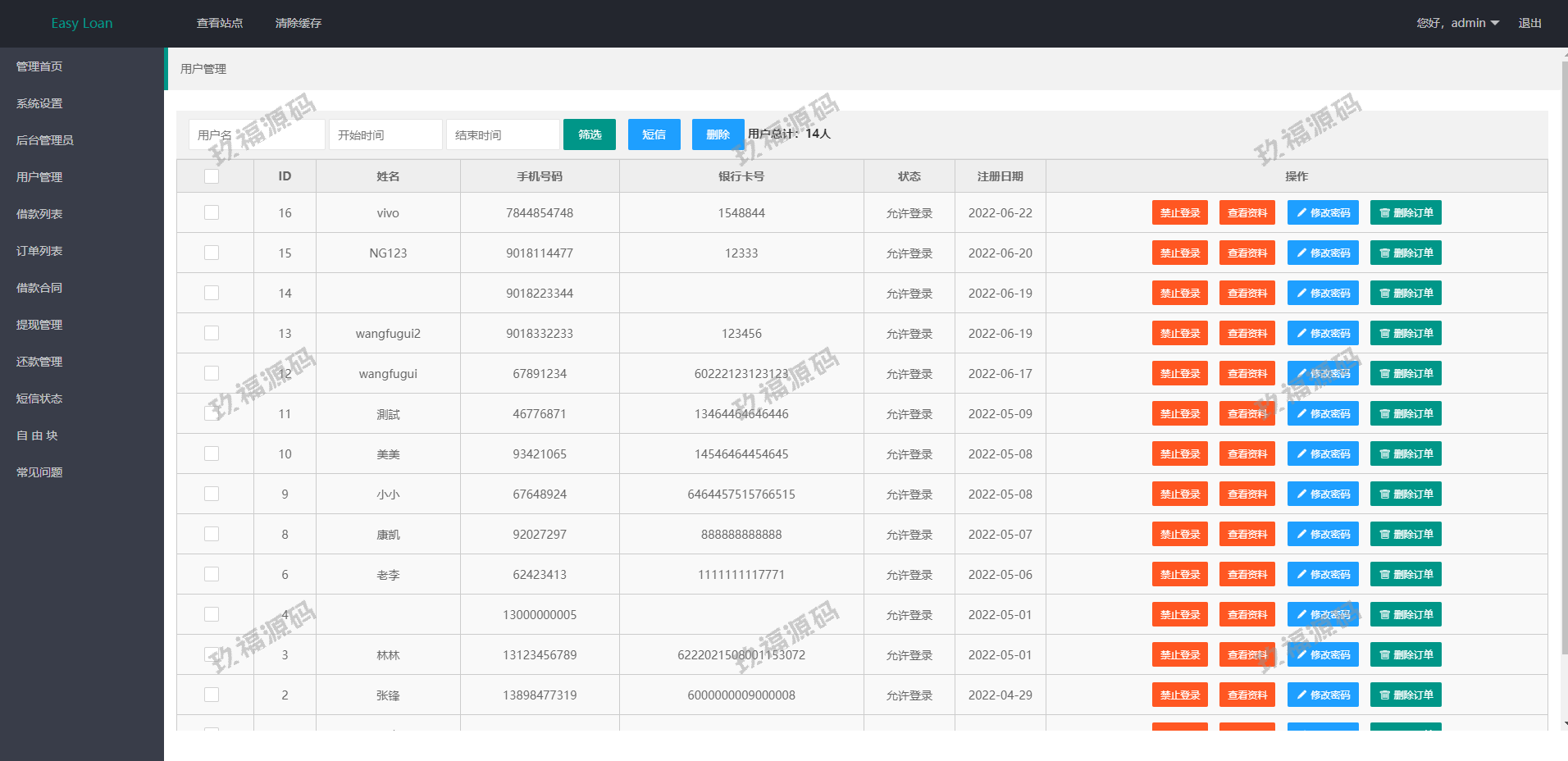Select the checkbox for row ID 8
This screenshot has height=761, width=1568.
(x=212, y=535)
